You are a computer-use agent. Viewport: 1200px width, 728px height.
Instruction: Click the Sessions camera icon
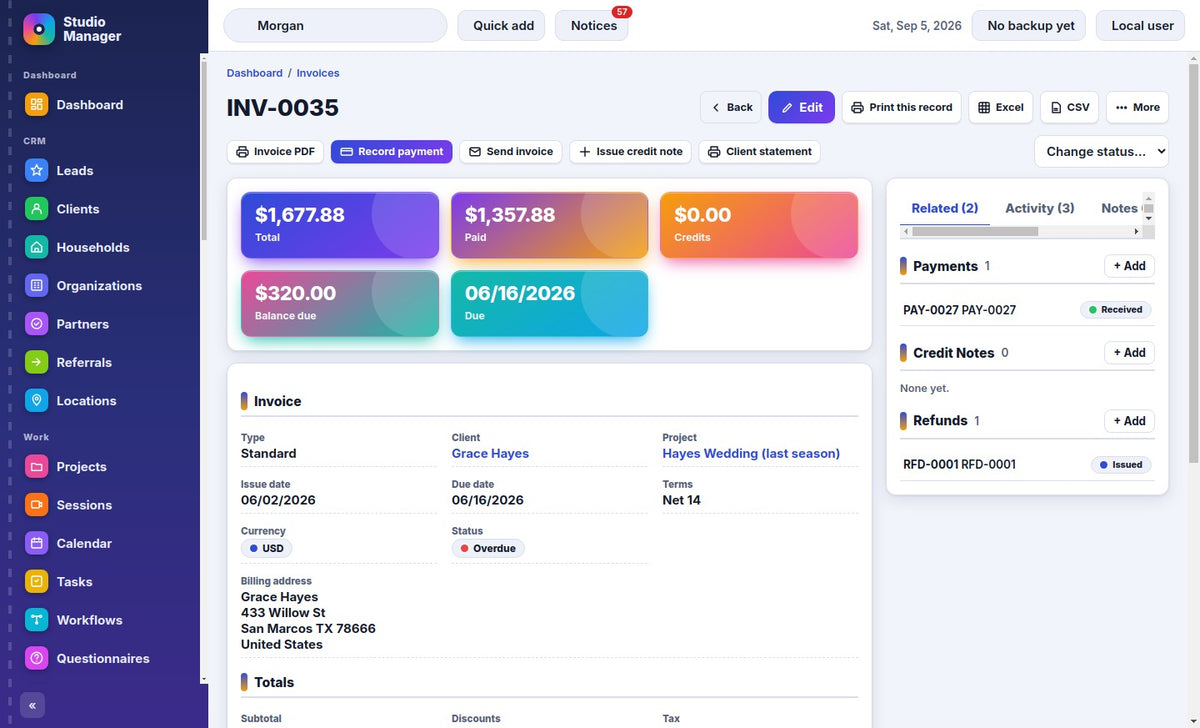(36, 505)
